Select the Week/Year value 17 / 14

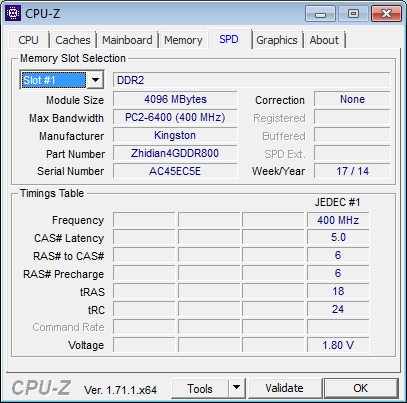[x=352, y=171]
